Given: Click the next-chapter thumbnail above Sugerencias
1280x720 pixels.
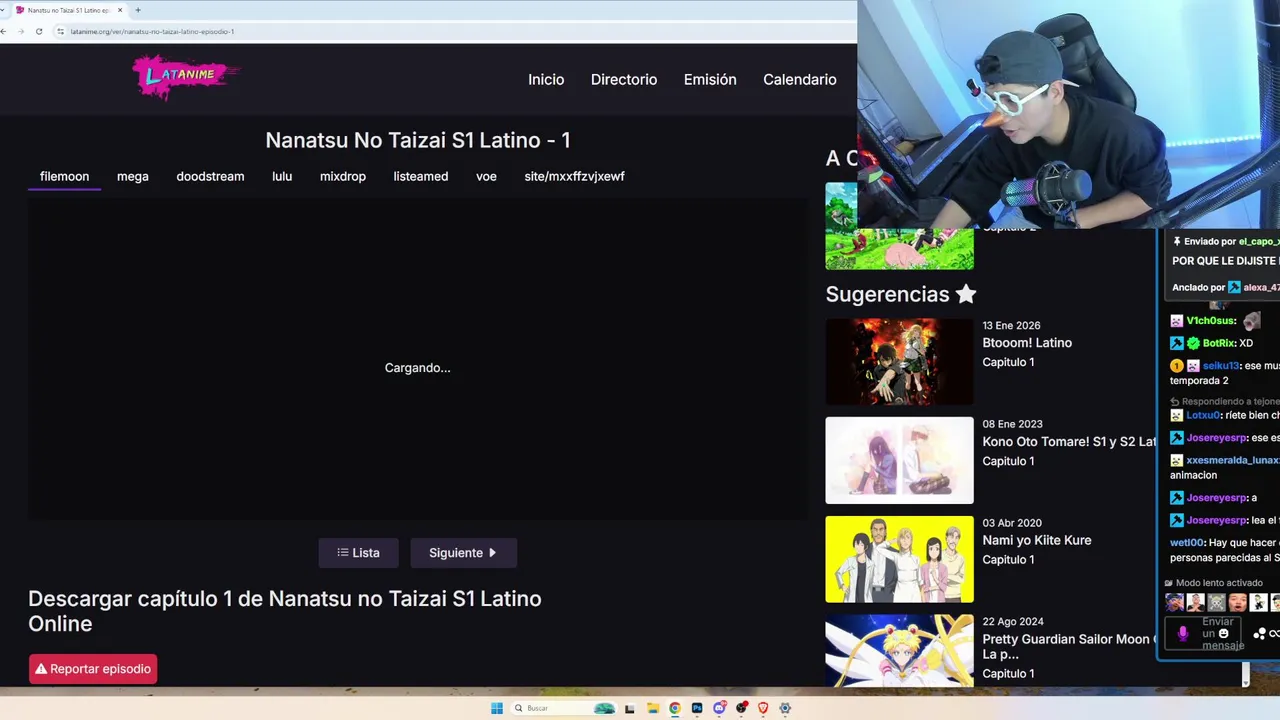Looking at the screenshot, I should point(899,226).
